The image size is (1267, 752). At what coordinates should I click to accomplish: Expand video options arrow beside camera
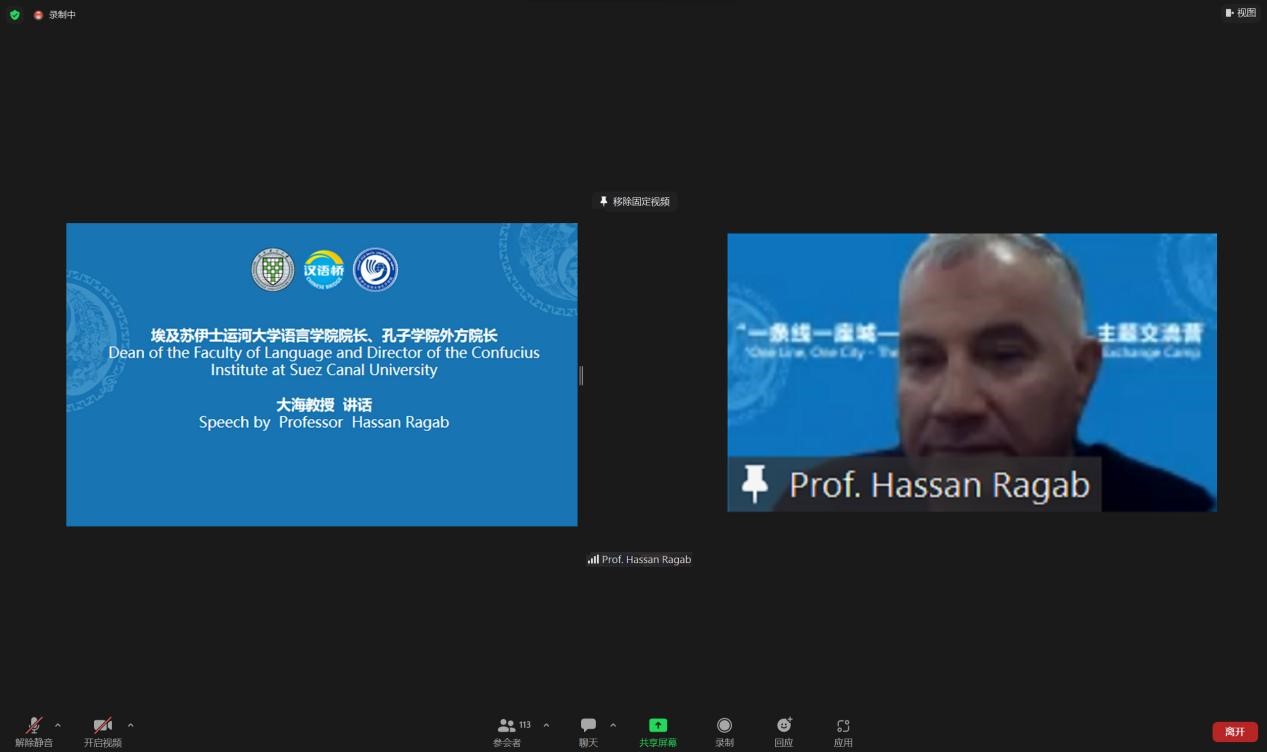point(130,725)
